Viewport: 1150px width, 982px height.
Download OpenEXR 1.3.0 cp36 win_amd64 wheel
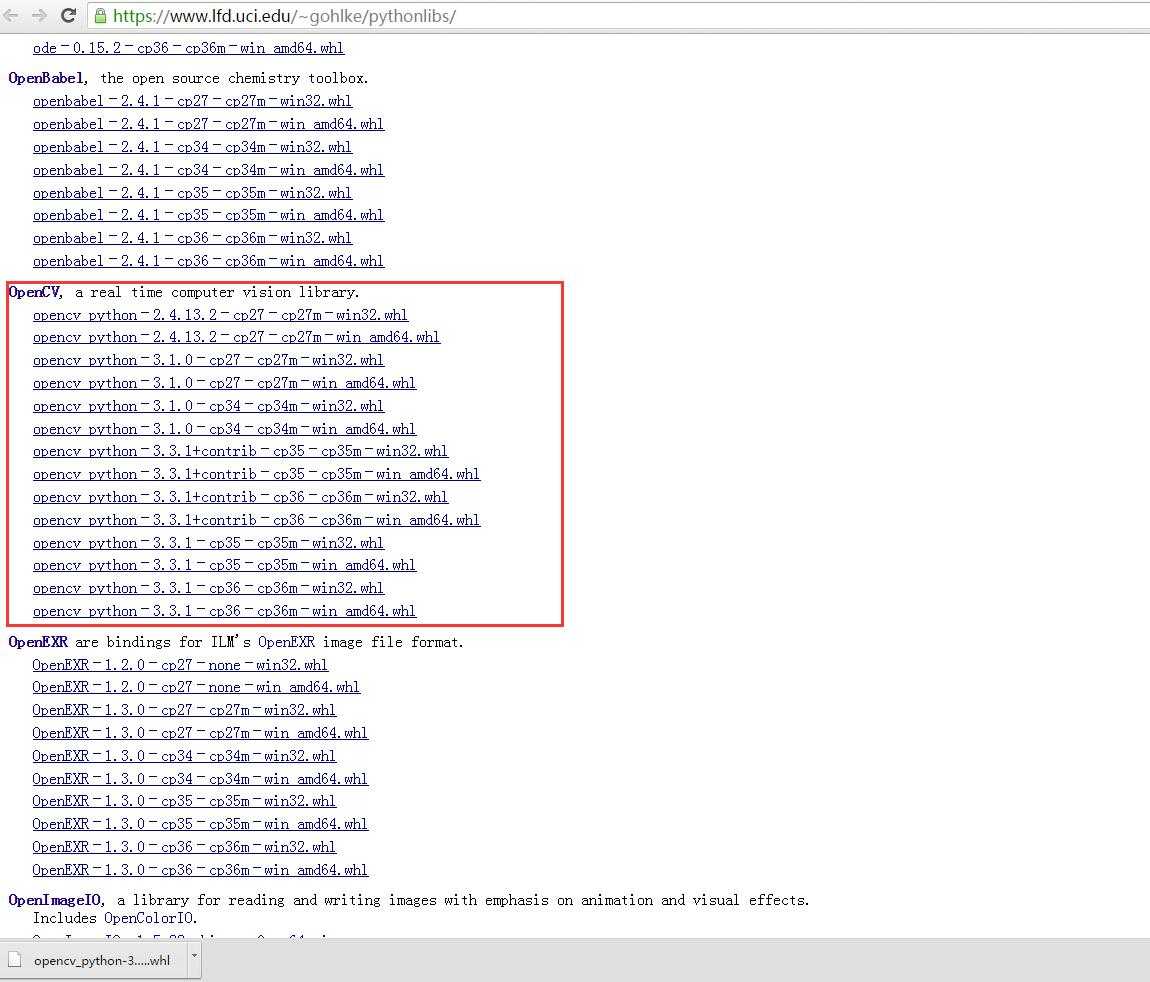(200, 870)
